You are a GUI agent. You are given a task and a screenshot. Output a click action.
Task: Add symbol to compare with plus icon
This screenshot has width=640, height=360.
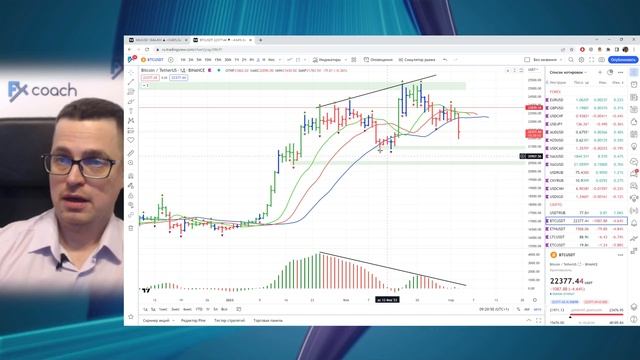click(171, 60)
